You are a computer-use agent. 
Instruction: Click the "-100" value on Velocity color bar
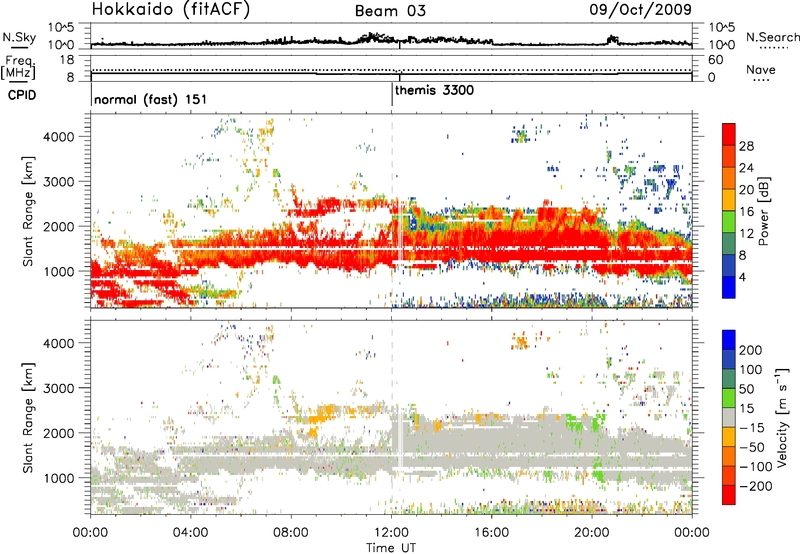pyautogui.click(x=756, y=466)
